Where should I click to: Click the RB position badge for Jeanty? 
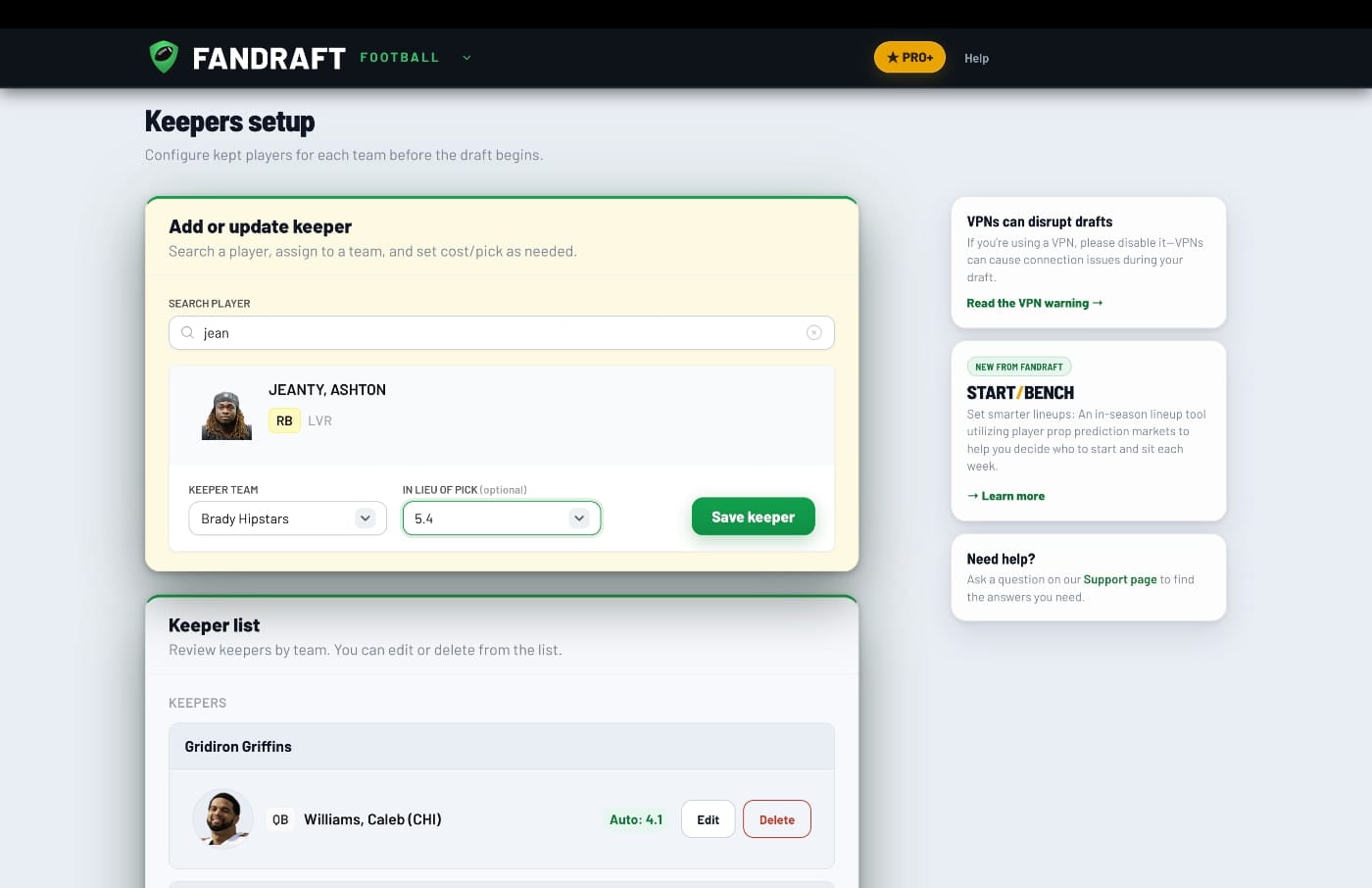point(284,420)
